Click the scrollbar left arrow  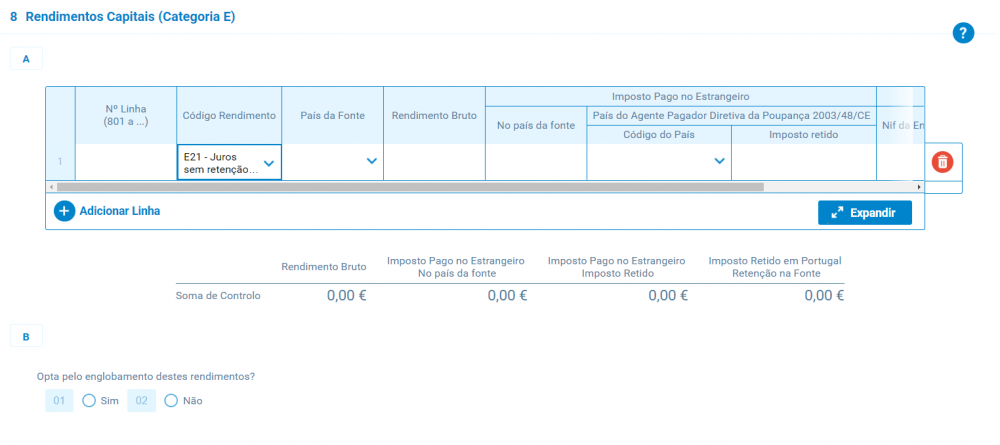coord(52,187)
